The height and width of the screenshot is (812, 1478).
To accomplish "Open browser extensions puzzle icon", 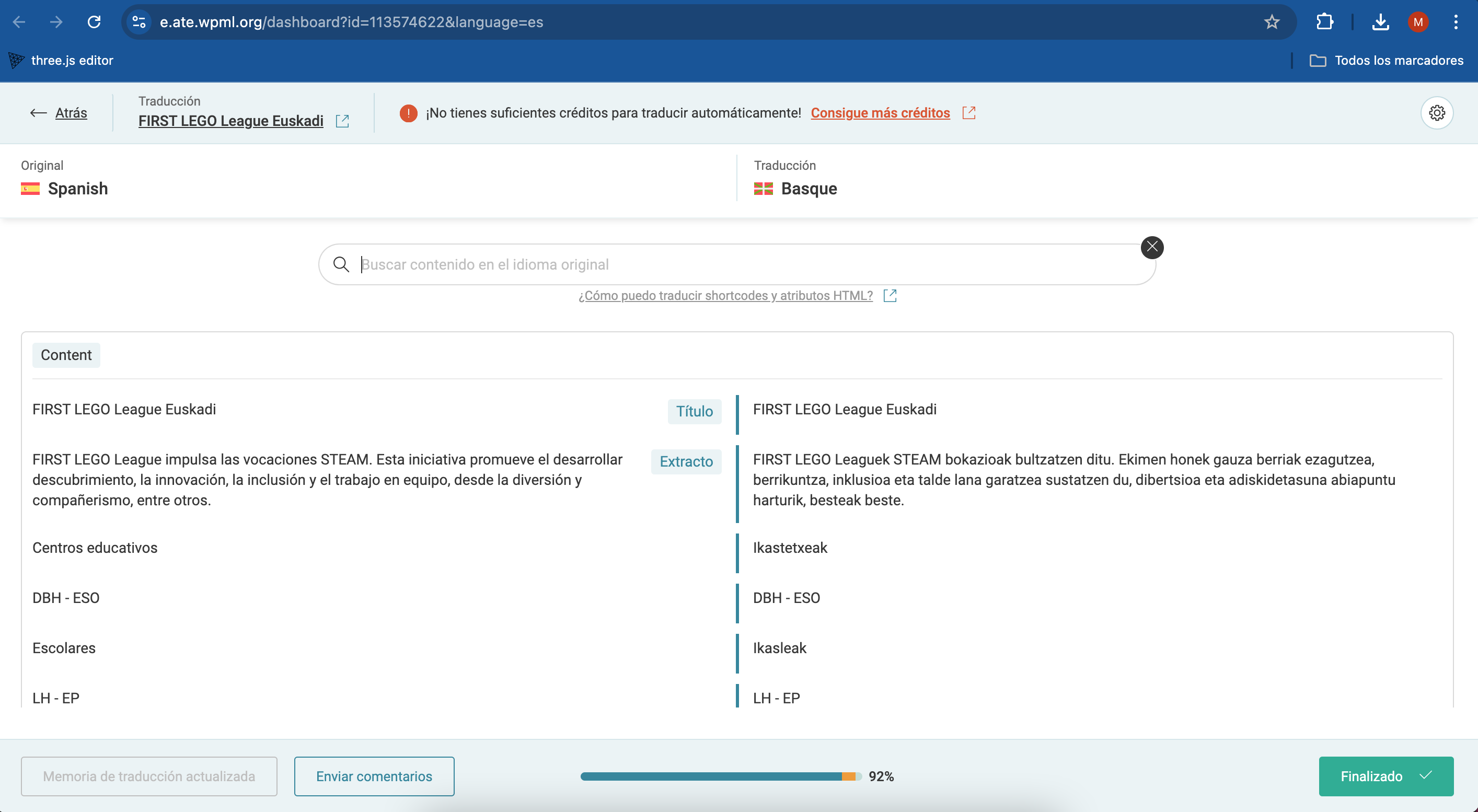I will (1324, 22).
